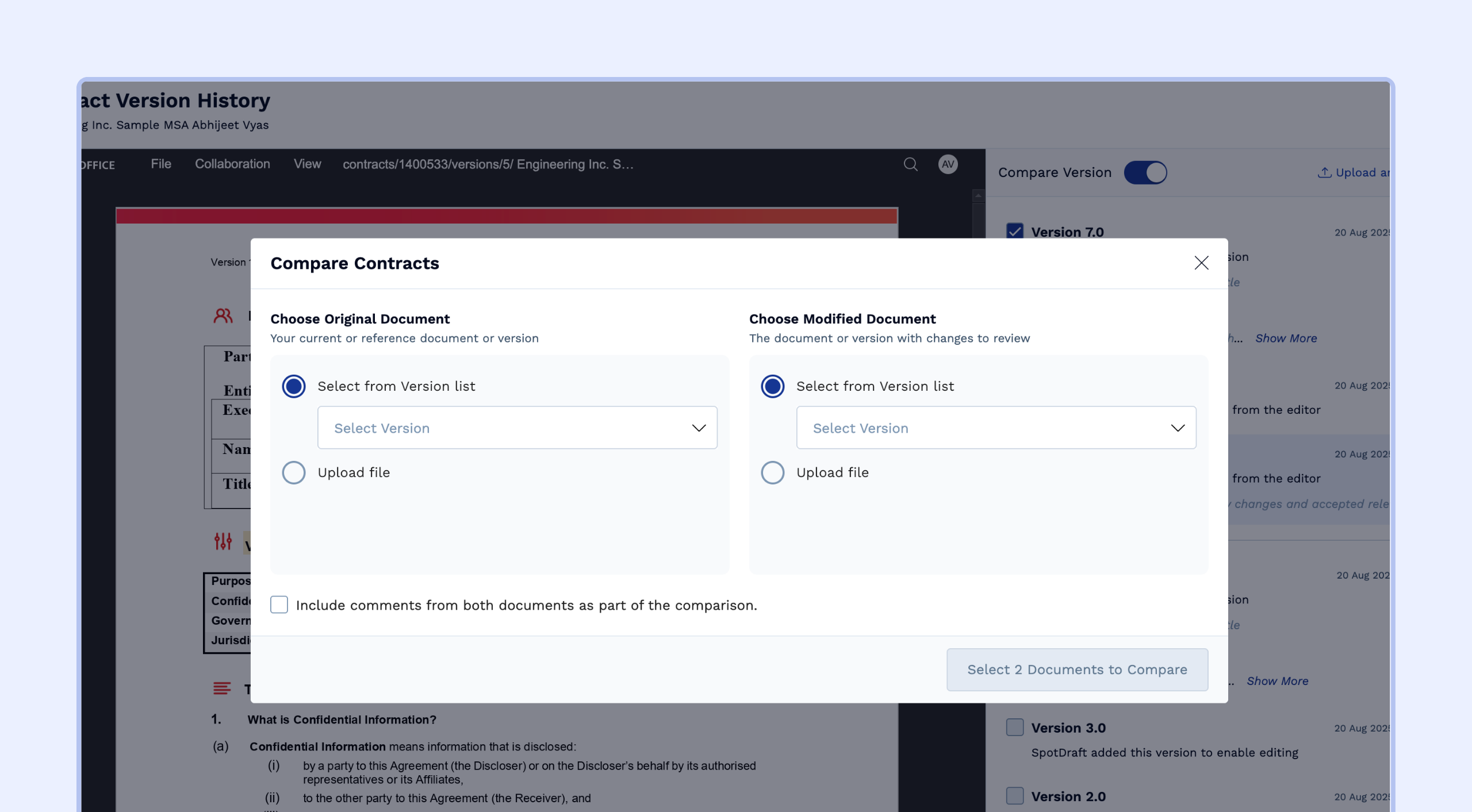Click the red sliders icon in document

[x=223, y=541]
